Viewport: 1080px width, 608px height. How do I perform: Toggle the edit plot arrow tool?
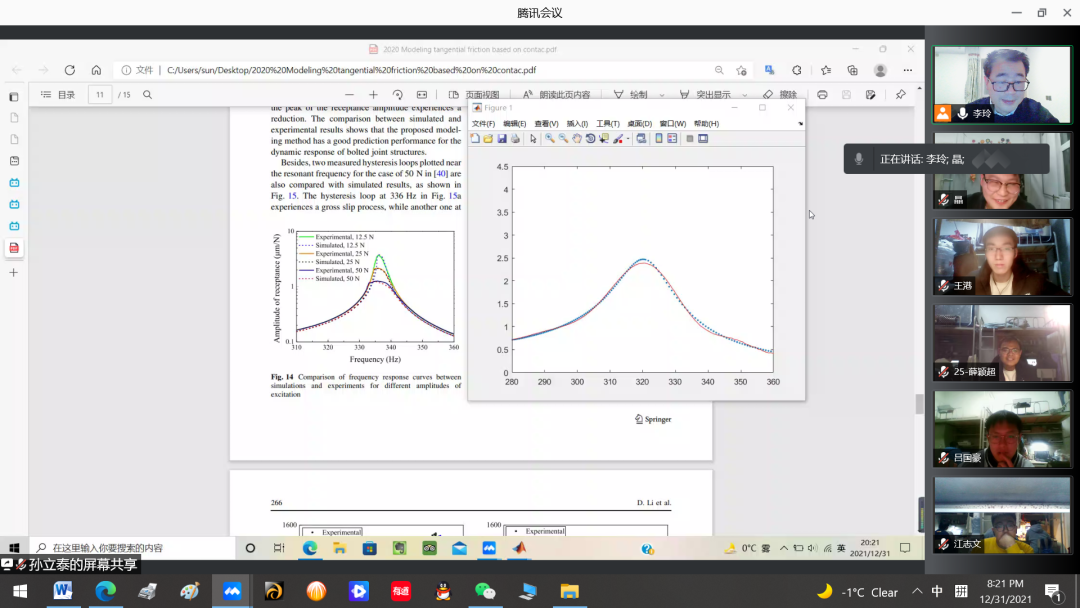533,139
